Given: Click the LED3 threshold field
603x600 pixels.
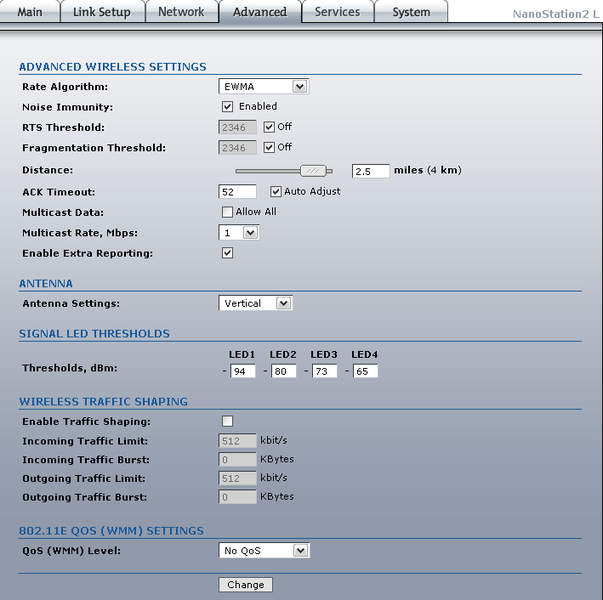Looking at the screenshot, I should (x=325, y=371).
